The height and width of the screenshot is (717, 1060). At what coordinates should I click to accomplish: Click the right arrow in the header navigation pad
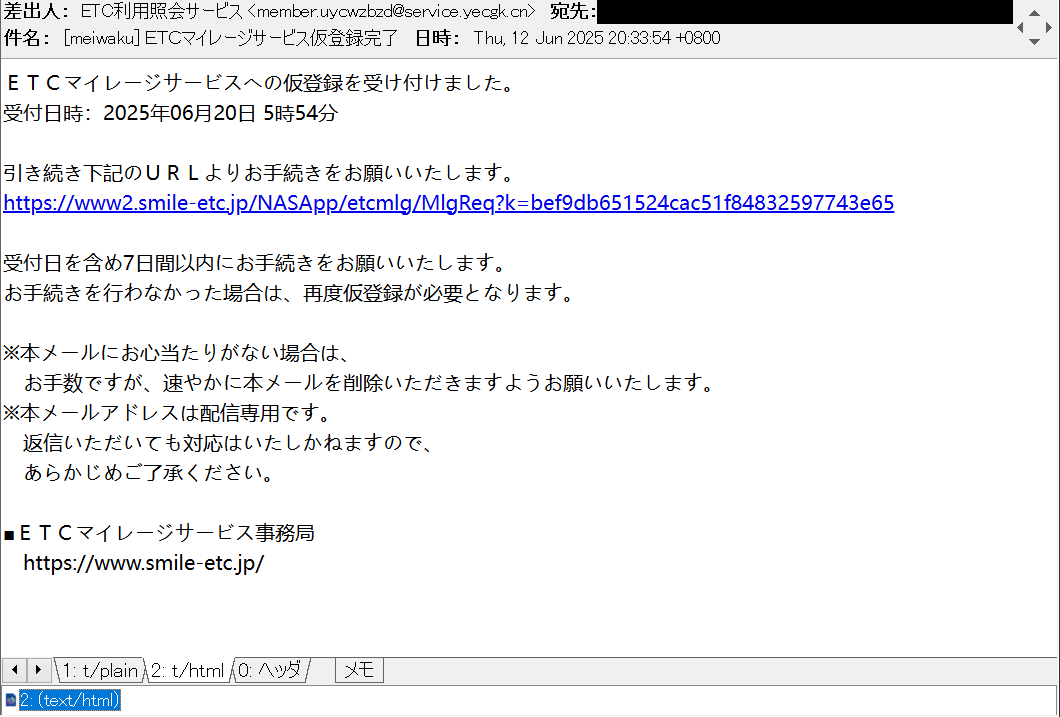(1049, 27)
